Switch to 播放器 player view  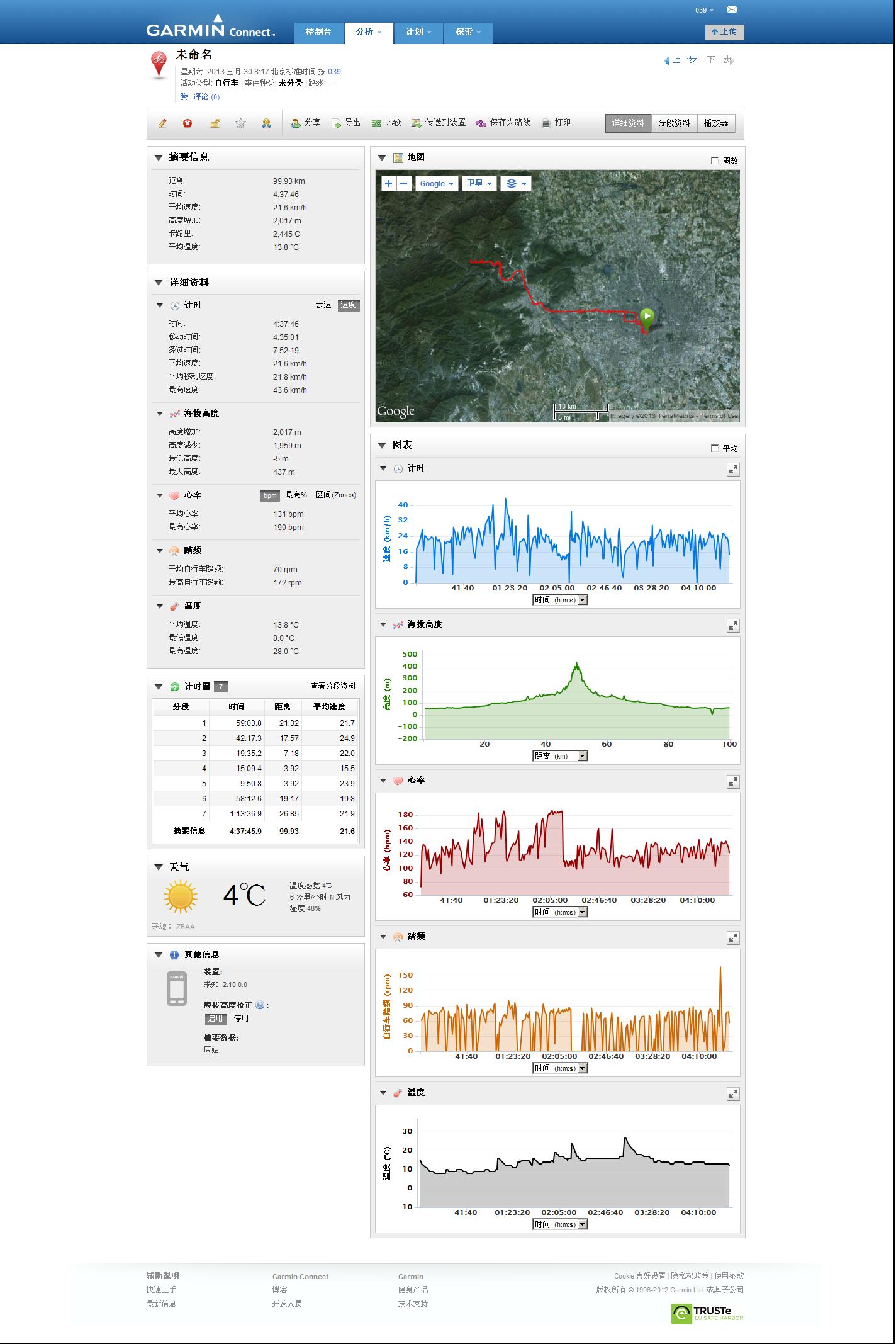pos(716,123)
